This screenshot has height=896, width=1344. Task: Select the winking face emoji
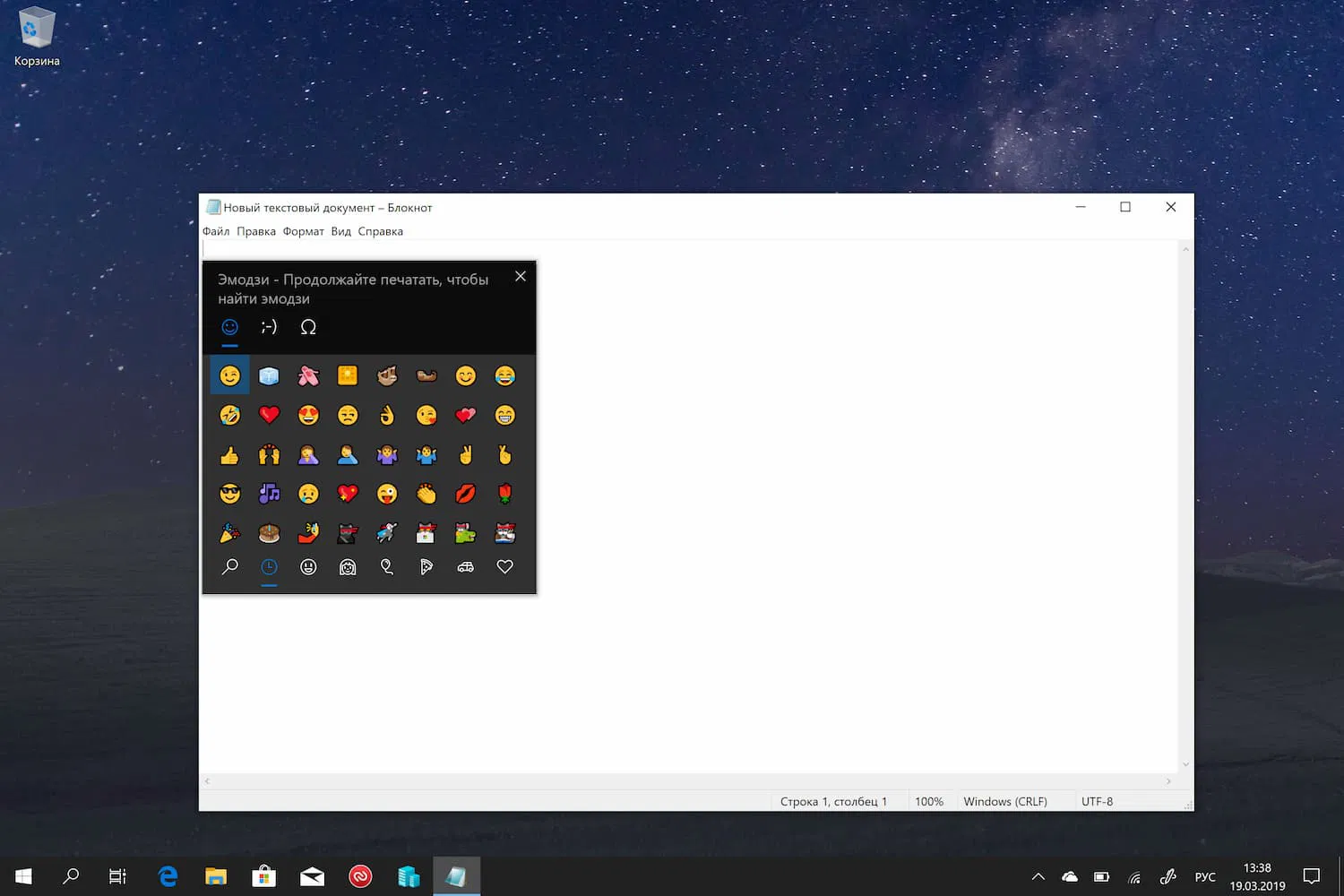click(229, 375)
